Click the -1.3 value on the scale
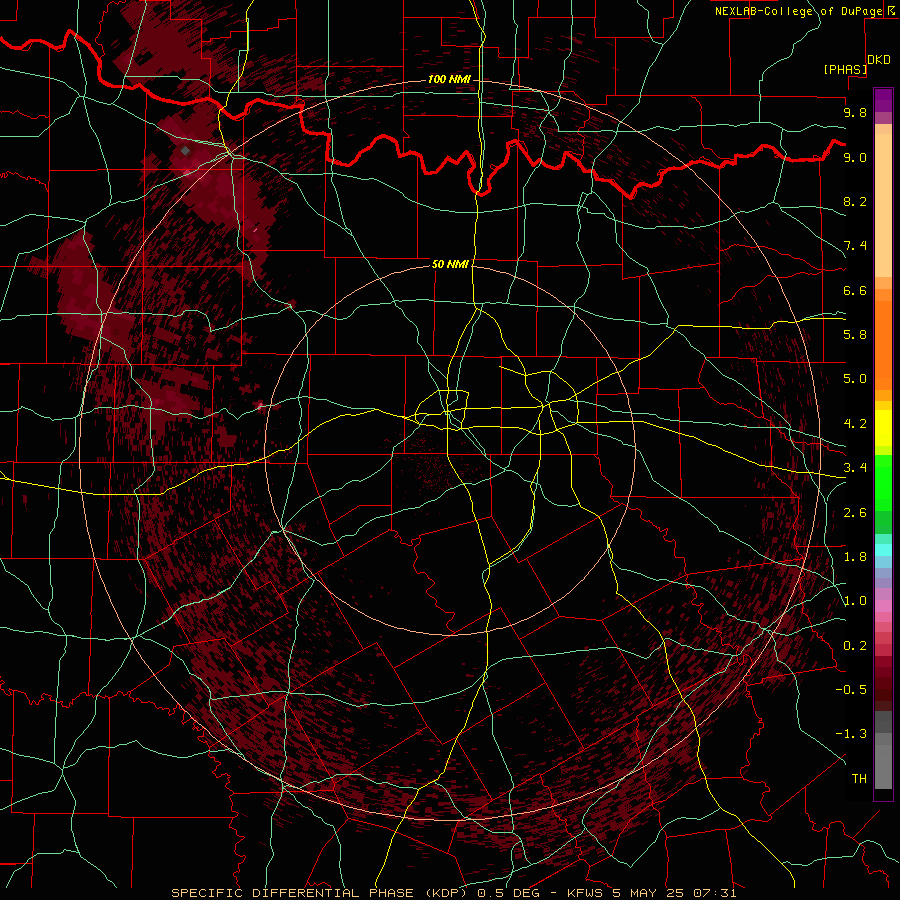Viewport: 900px width, 900px height. click(x=851, y=734)
